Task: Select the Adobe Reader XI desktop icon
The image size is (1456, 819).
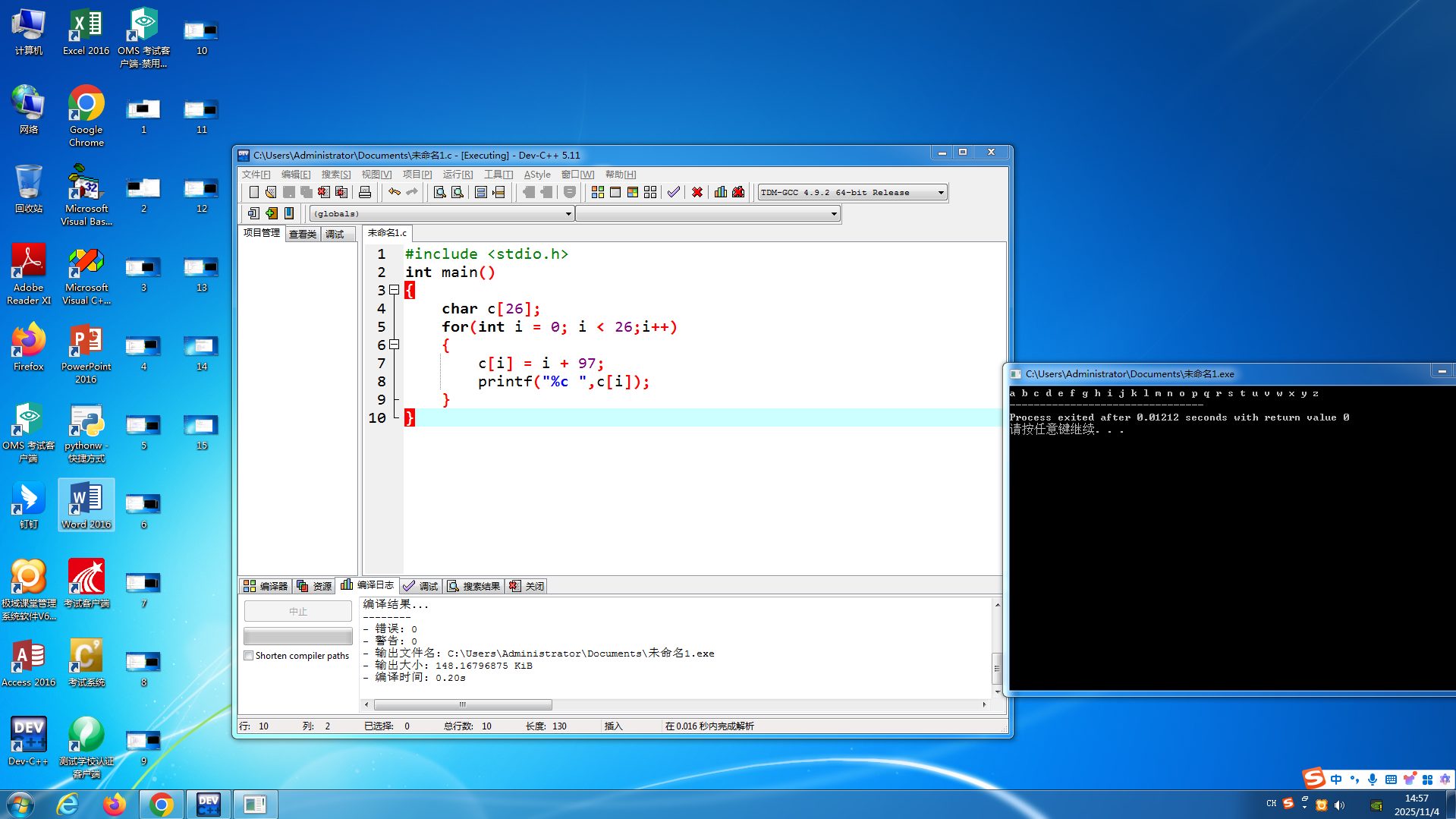Action: [x=29, y=274]
